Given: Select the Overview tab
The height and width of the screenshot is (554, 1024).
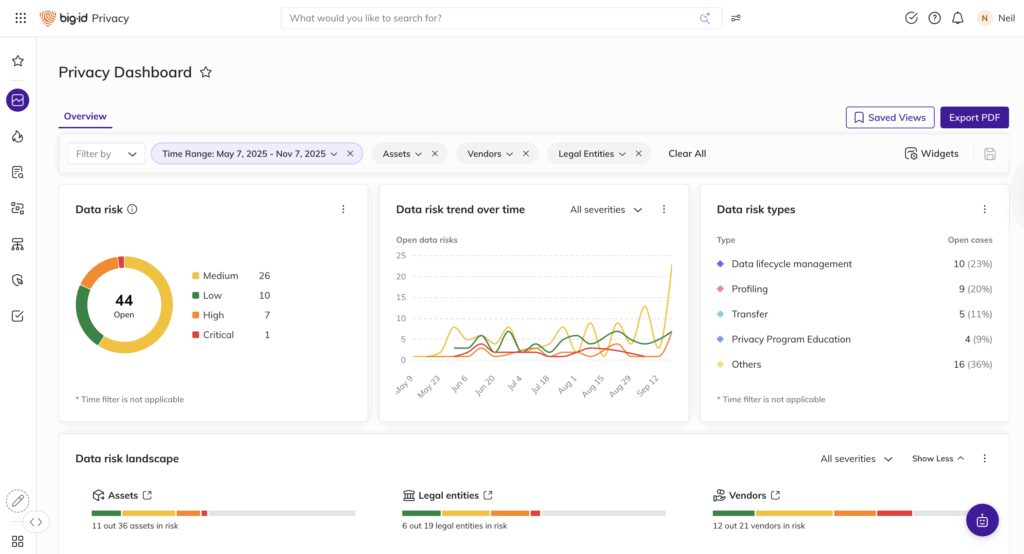Looking at the screenshot, I should click(85, 117).
